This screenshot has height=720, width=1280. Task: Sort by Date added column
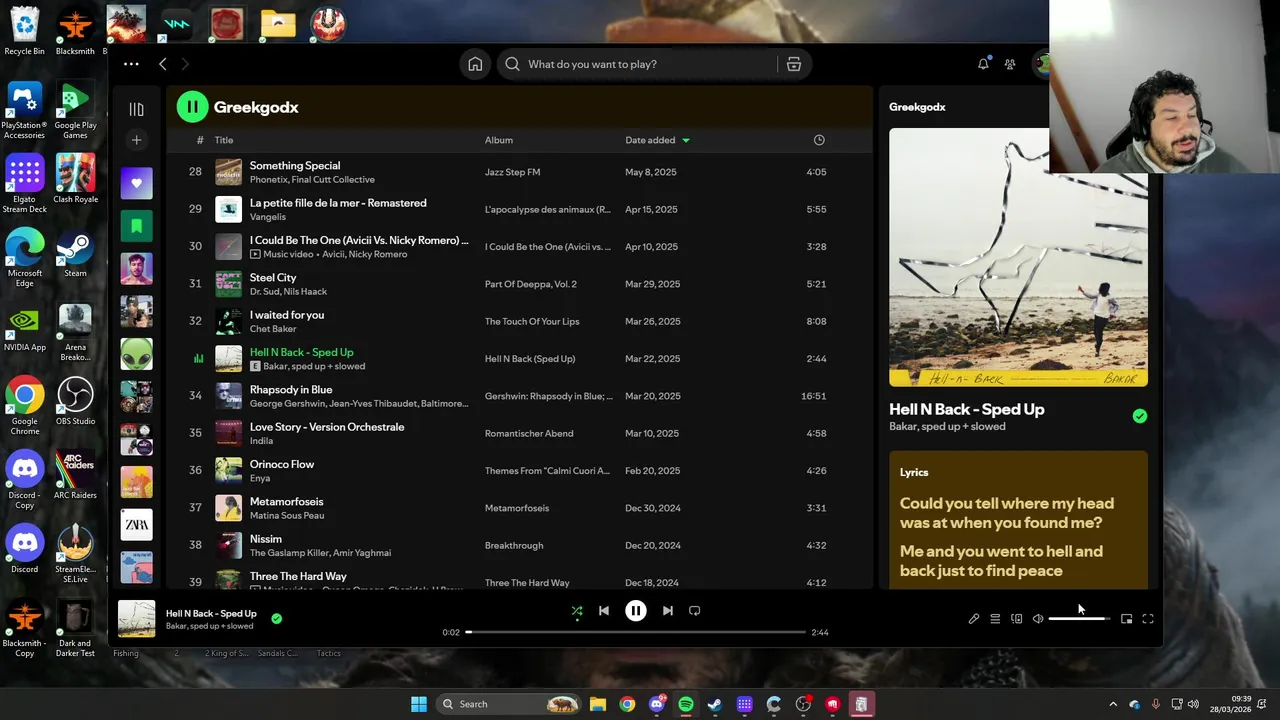(651, 140)
